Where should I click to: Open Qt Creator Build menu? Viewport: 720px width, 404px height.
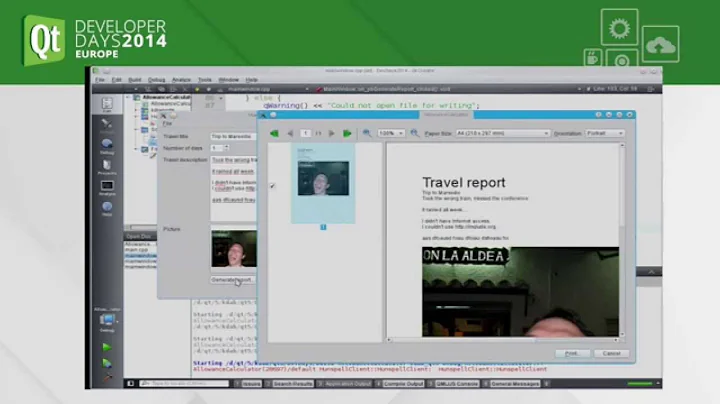(x=135, y=80)
